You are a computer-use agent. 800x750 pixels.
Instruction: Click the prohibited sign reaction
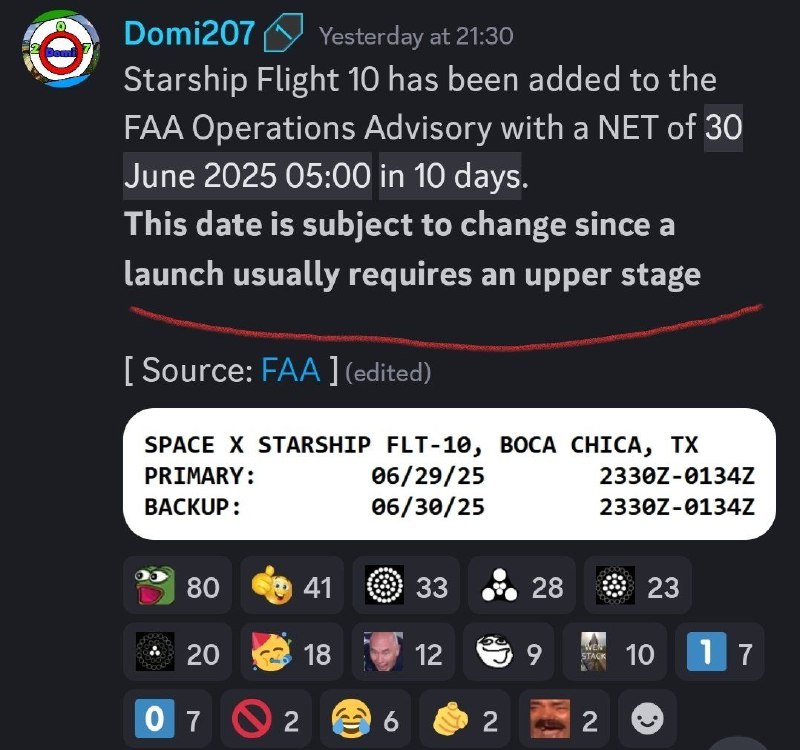point(266,719)
